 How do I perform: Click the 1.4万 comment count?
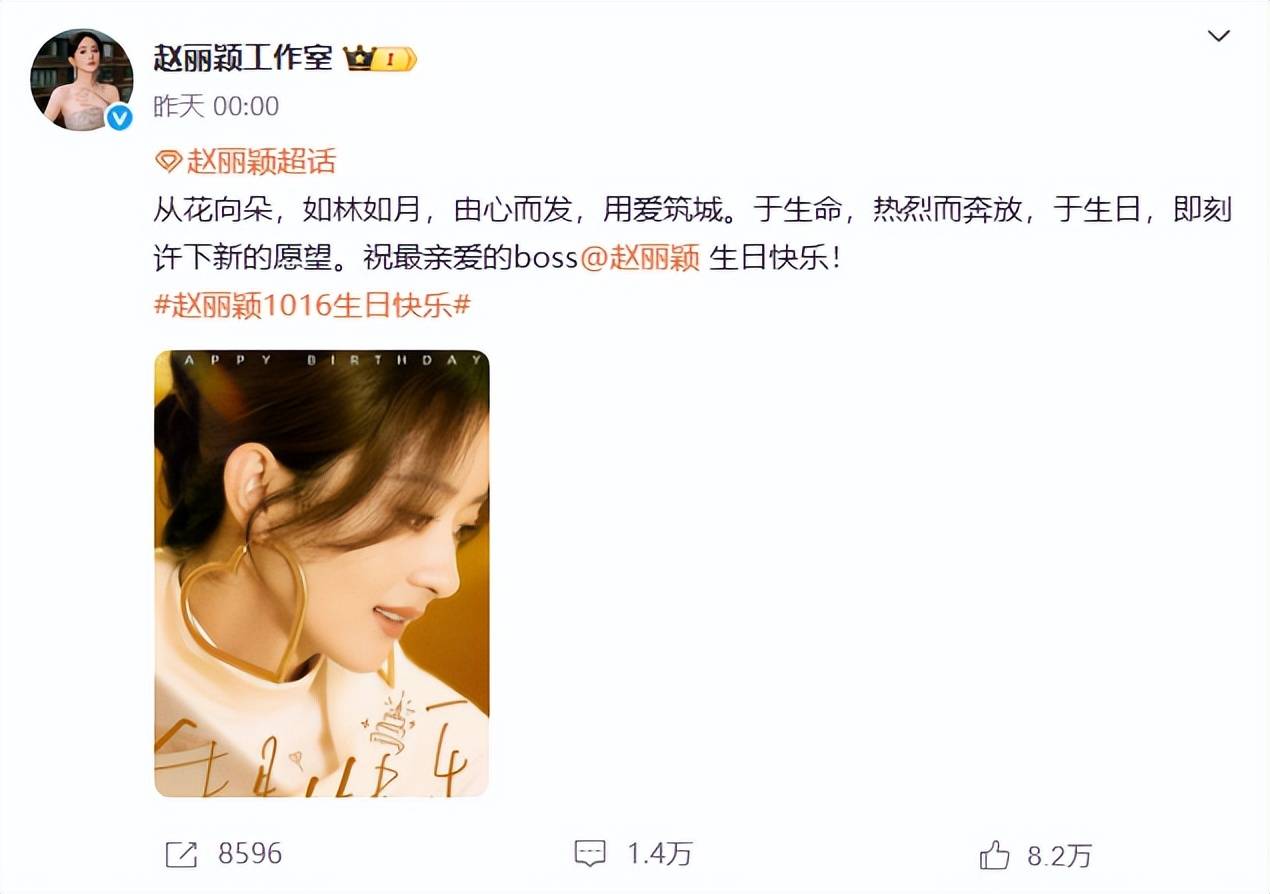coord(659,854)
